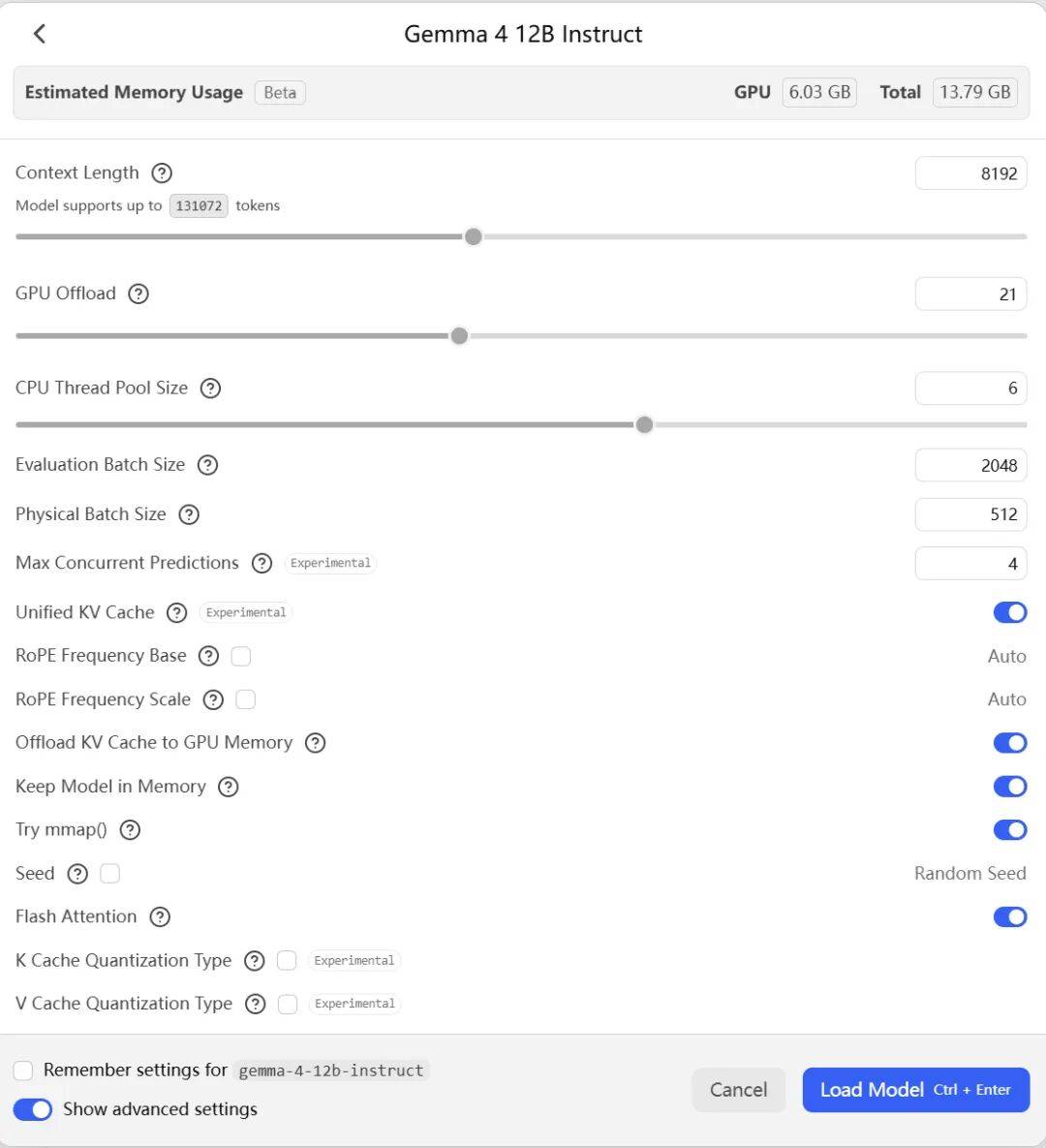
Task: Open K Cache Quantization Type help icon
Action: 255,961
